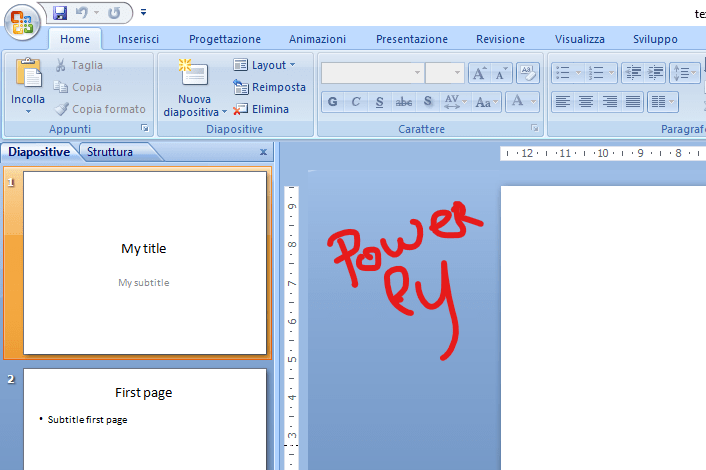This screenshot has height=470, width=706.
Task: Switch to the Sviluppo ribbon tab
Action: point(656,39)
